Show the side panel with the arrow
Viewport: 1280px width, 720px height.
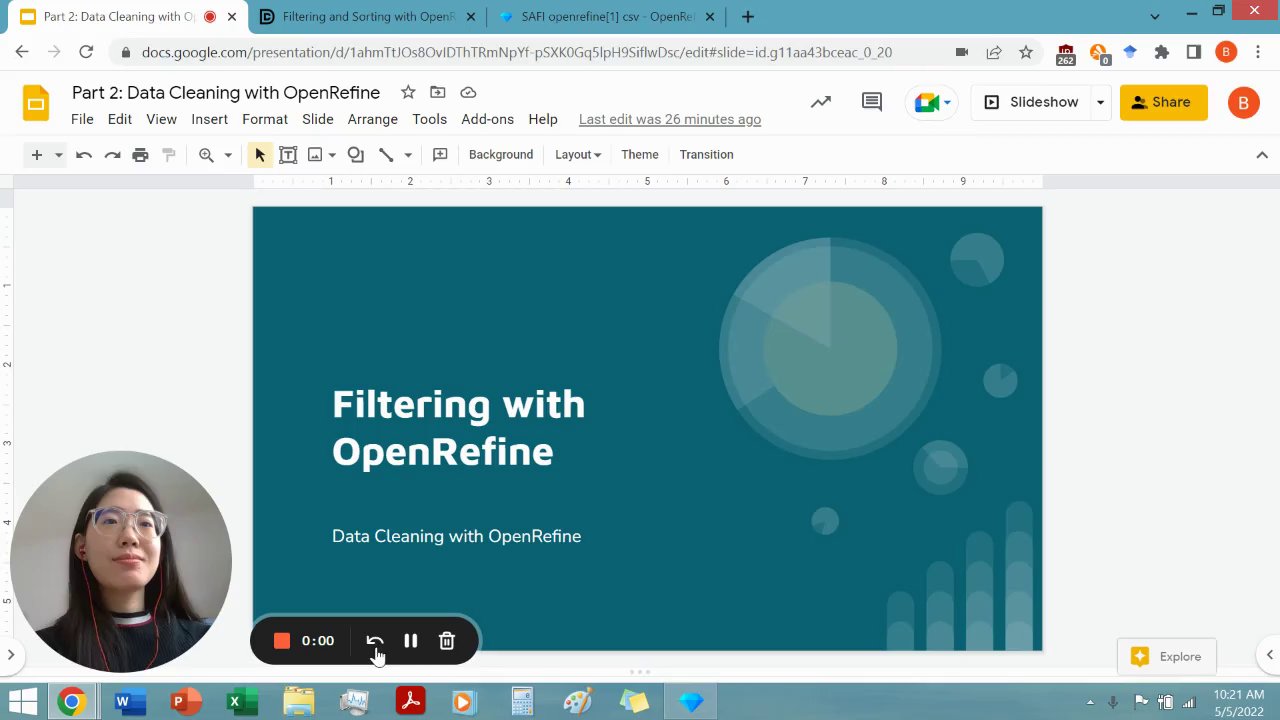[x=1270, y=655]
